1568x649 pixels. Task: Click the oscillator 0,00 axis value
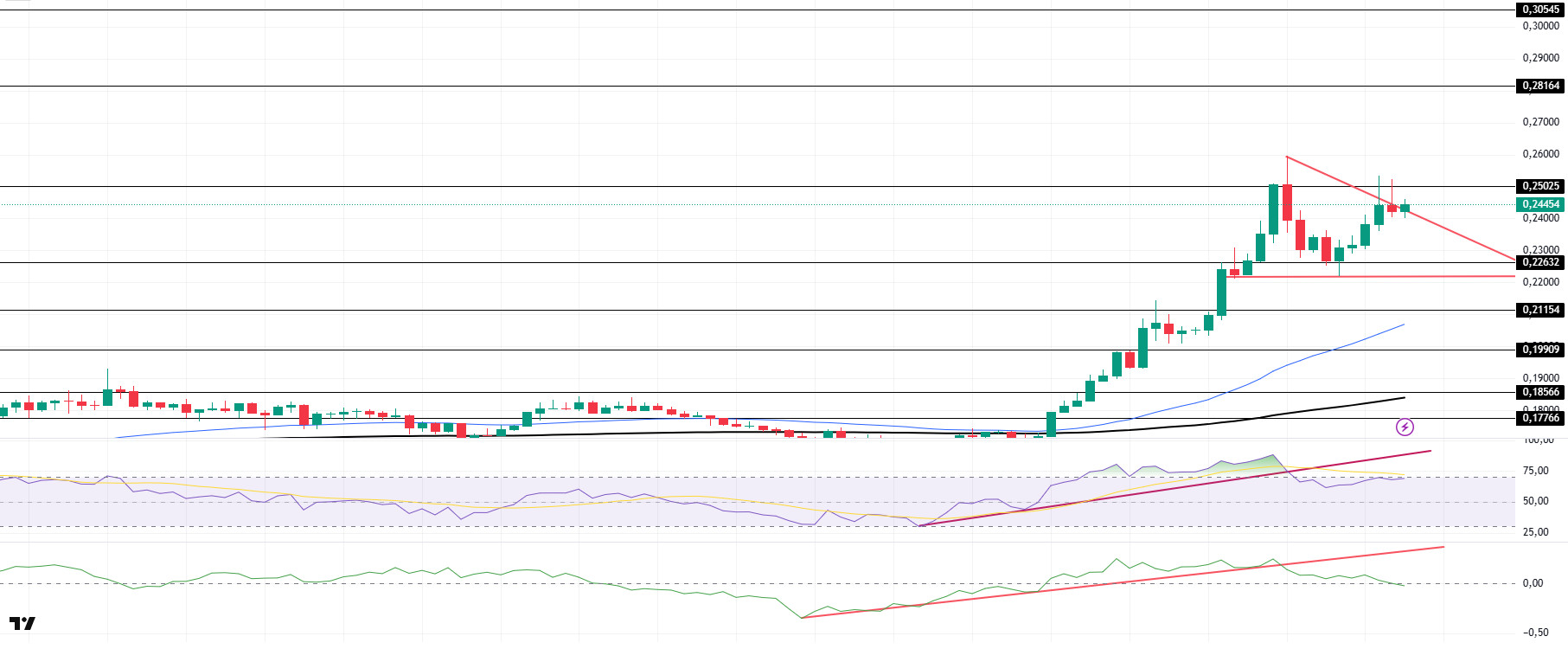point(1533,583)
